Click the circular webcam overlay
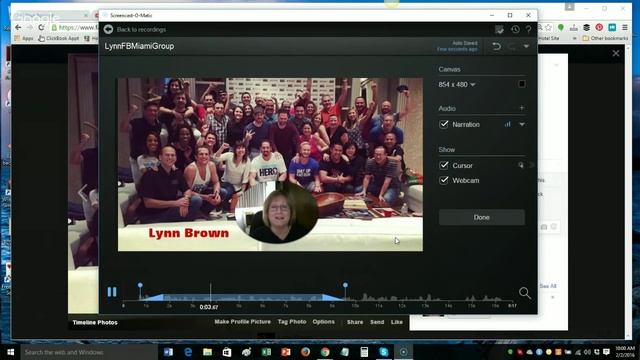640x360 pixels. click(278, 213)
